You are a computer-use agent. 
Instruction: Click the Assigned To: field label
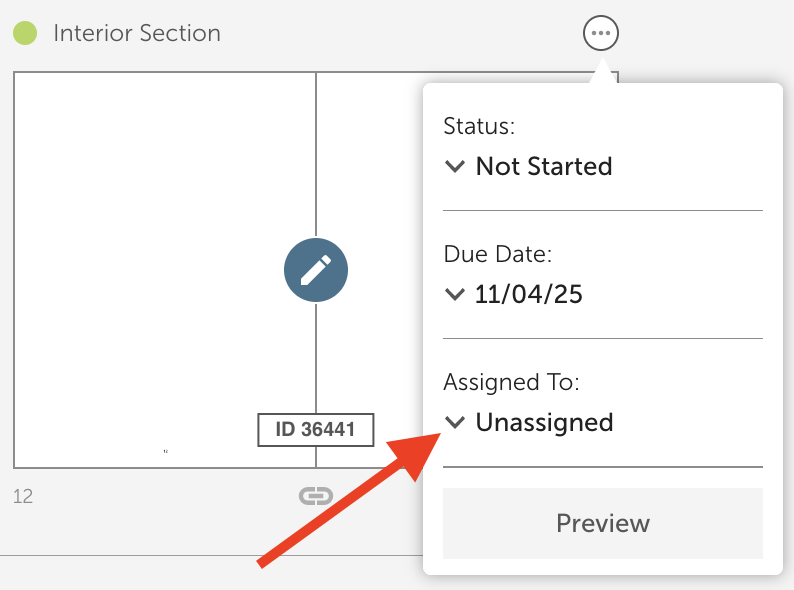click(x=511, y=382)
